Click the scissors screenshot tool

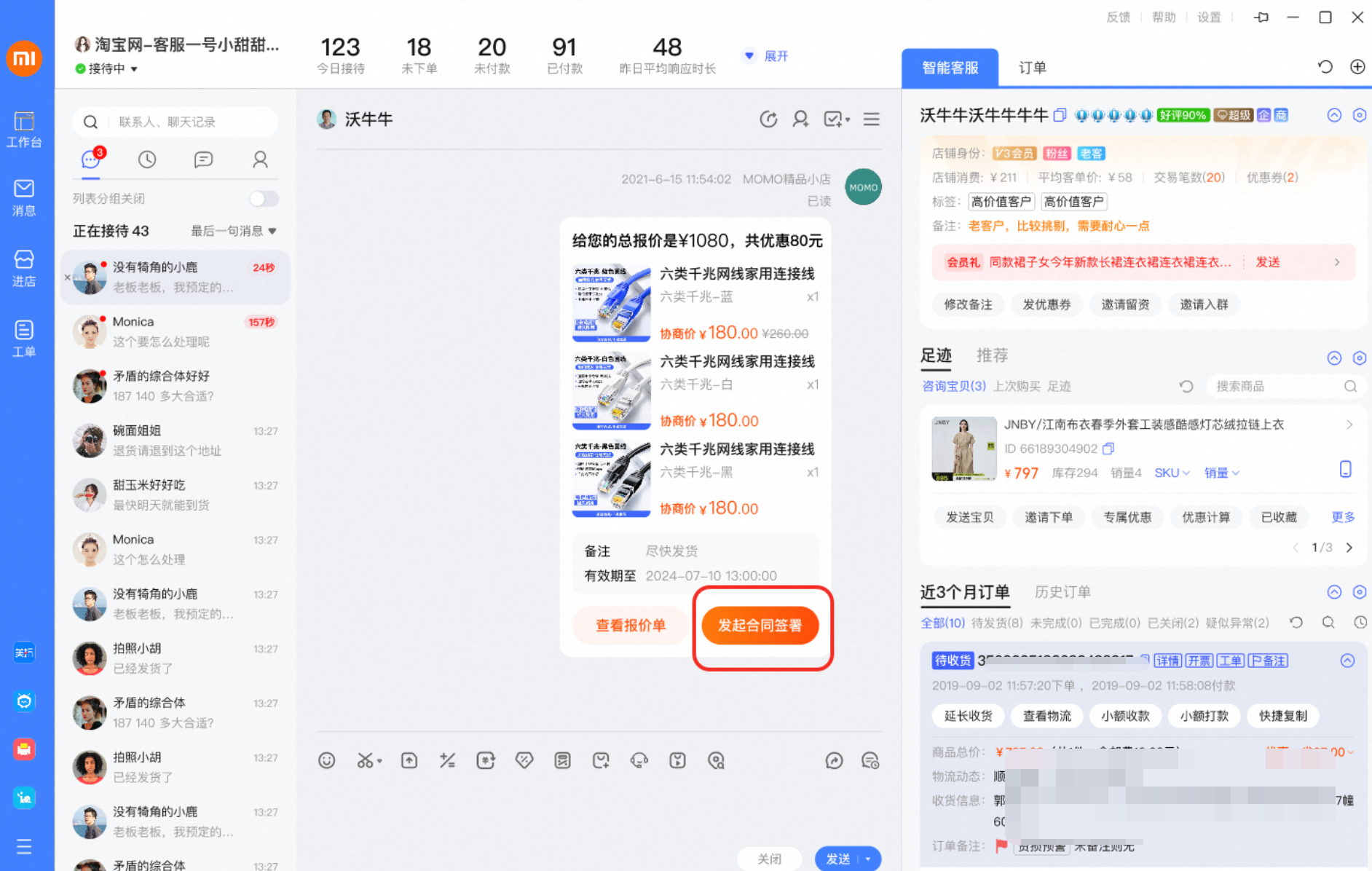pos(368,760)
